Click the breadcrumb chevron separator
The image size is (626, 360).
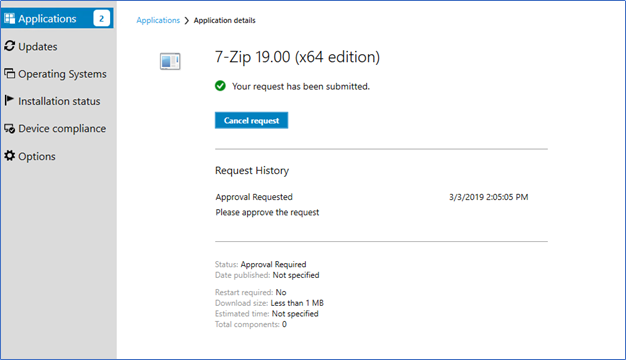[x=187, y=20]
